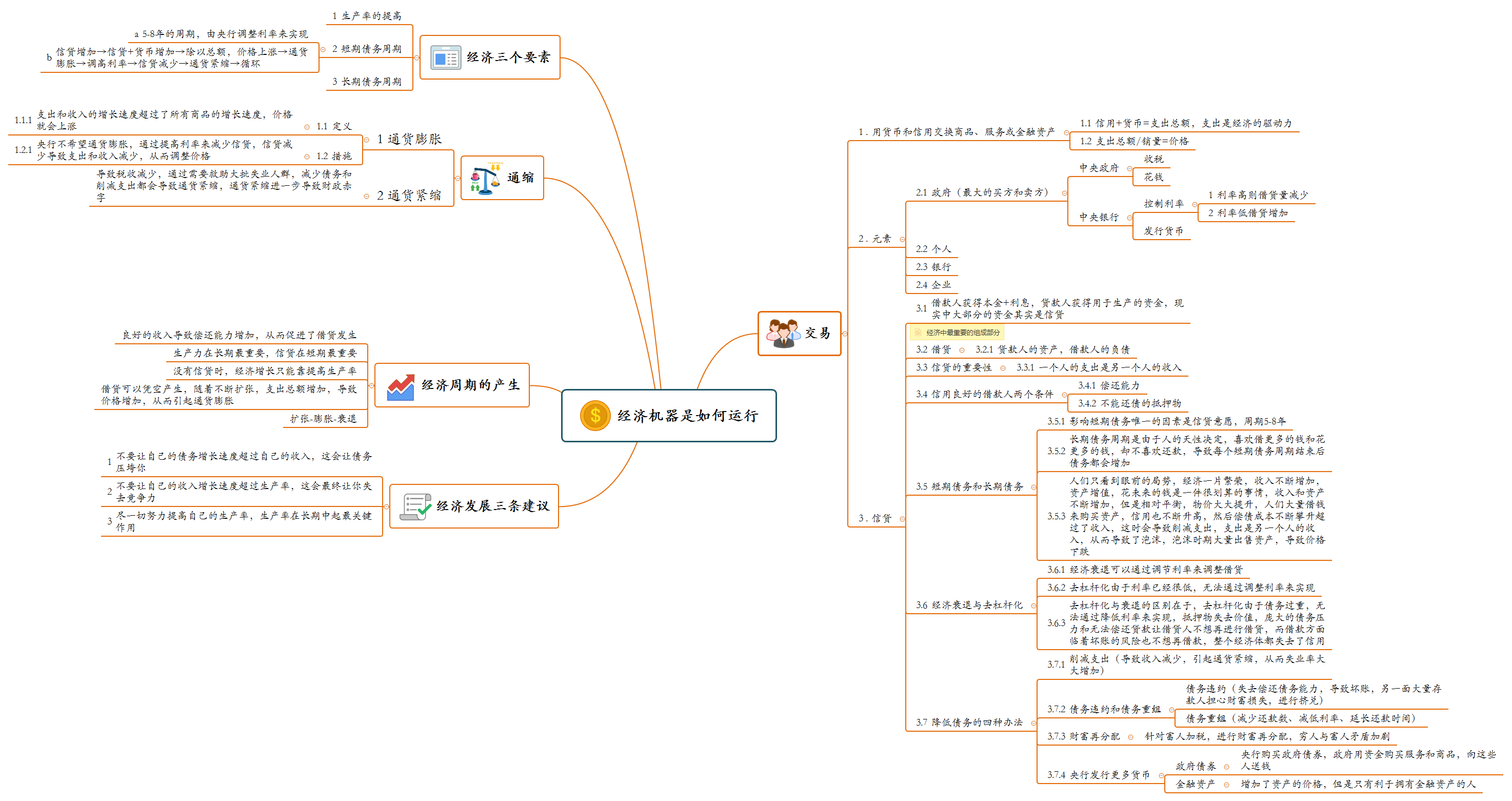This screenshot has width=1512, height=801.
Task: Click the note icon beside 经济中最重要的组成部分
Action: pyautogui.click(x=918, y=333)
